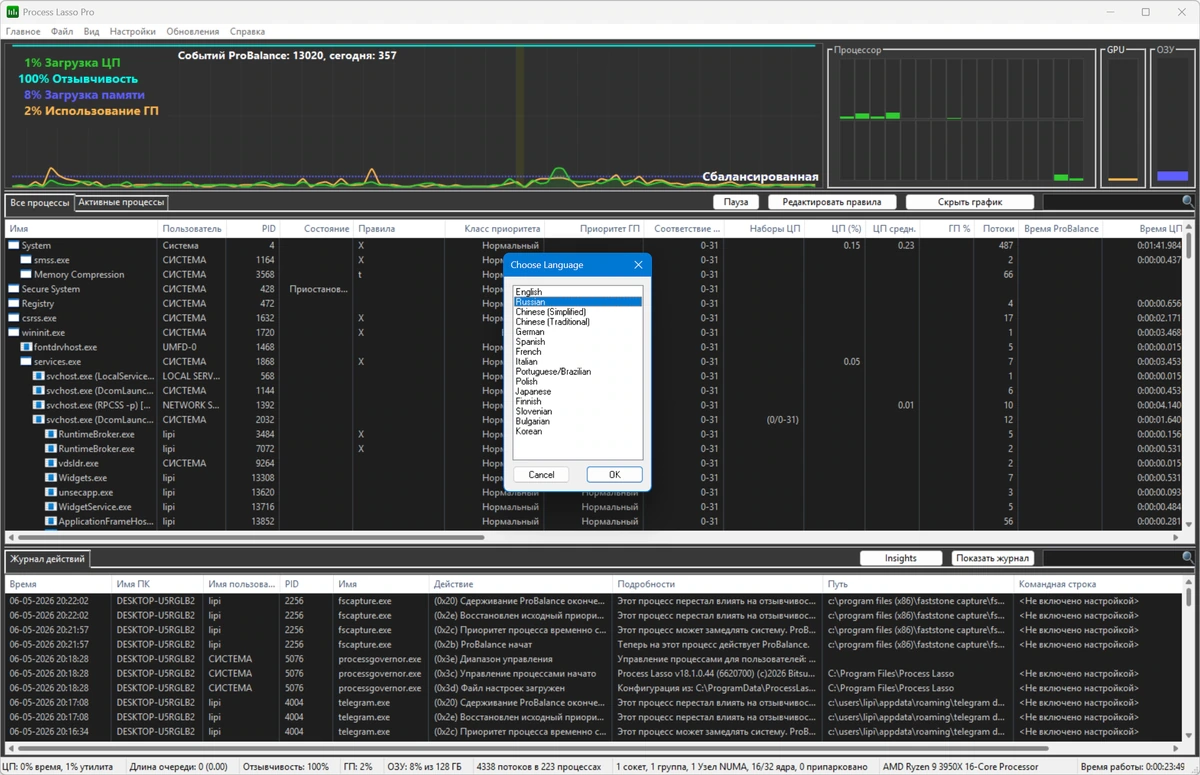1200x775 pixels.
Task: Click the csrss.exe process icon
Action: [14, 318]
